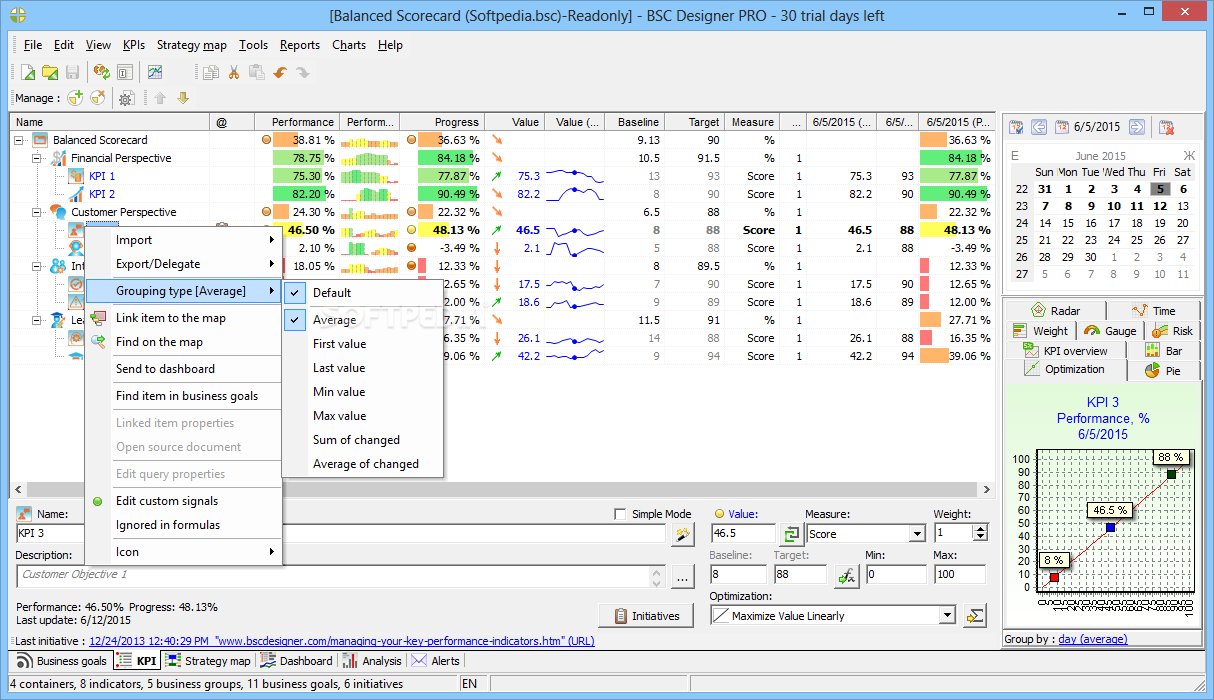1214x700 pixels.
Task: Click the Cut scissors icon
Action: pos(233,72)
